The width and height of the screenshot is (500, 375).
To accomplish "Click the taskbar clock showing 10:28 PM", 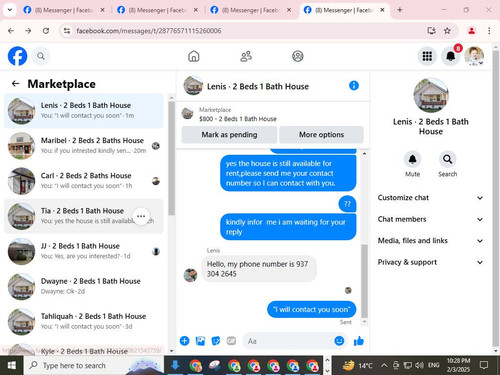I will point(458,365).
